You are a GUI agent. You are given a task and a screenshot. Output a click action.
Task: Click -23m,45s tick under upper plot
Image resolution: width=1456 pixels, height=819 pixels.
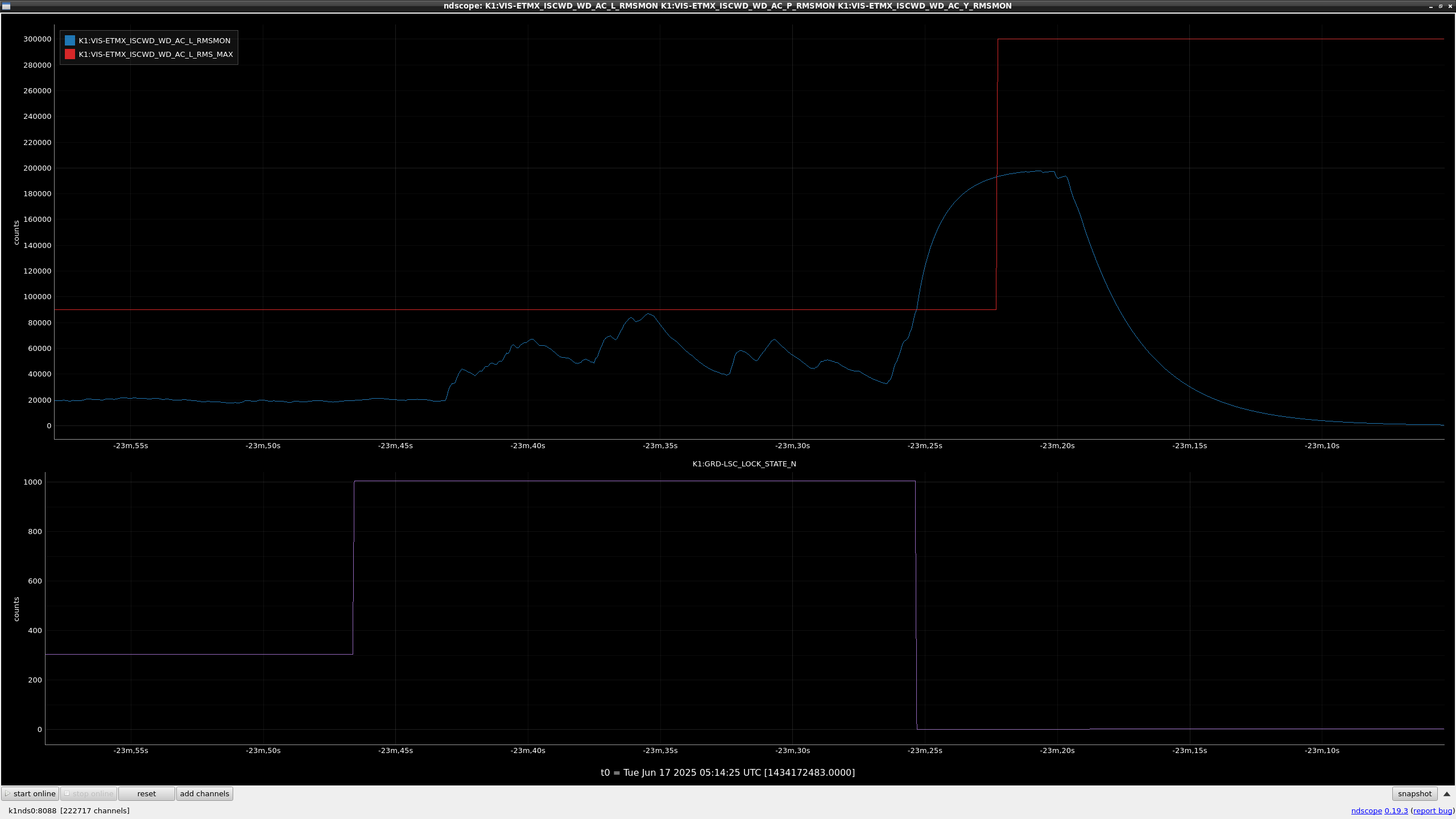click(395, 445)
